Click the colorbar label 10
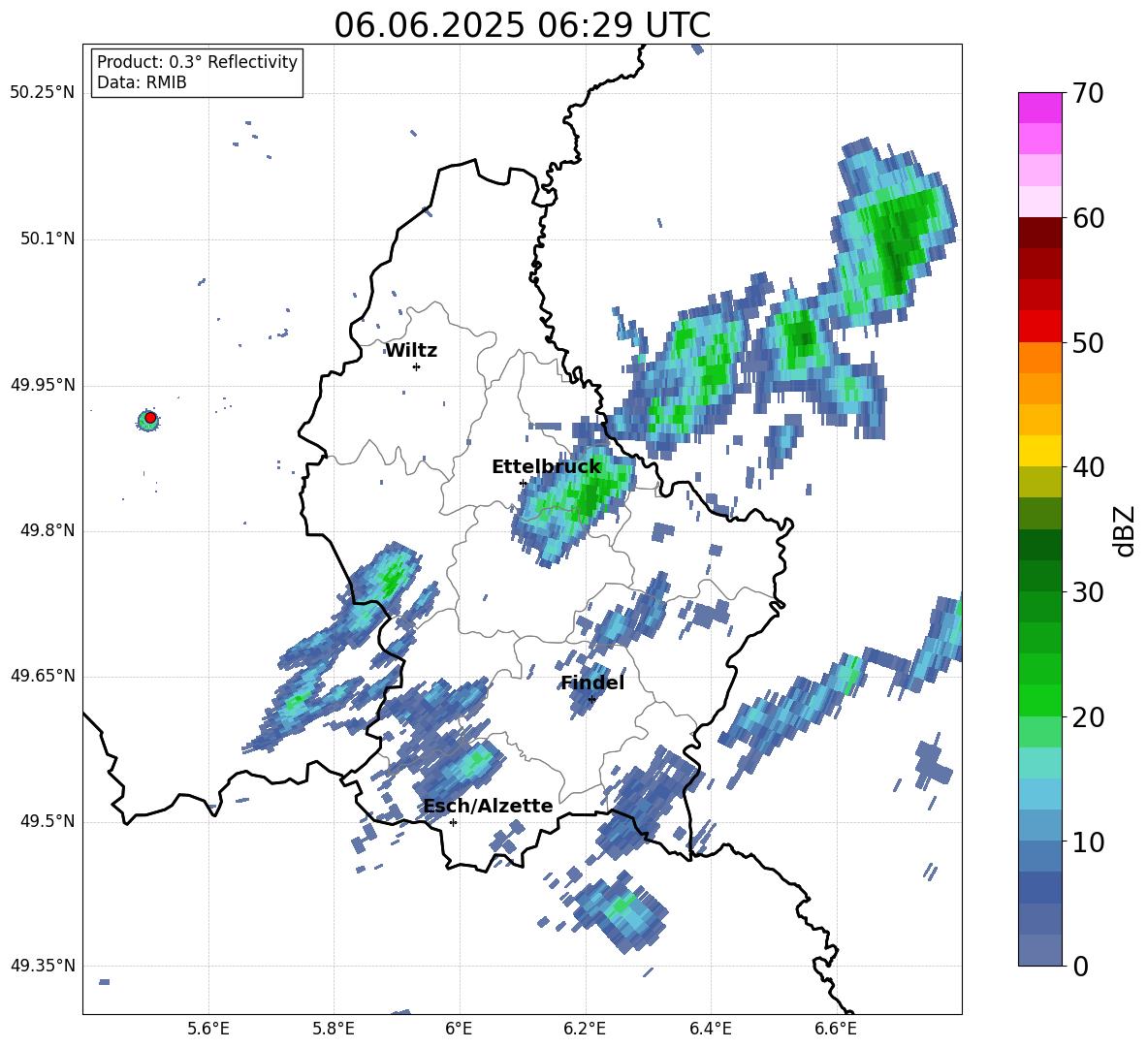This screenshot has width=1148, height=1048. (1088, 842)
